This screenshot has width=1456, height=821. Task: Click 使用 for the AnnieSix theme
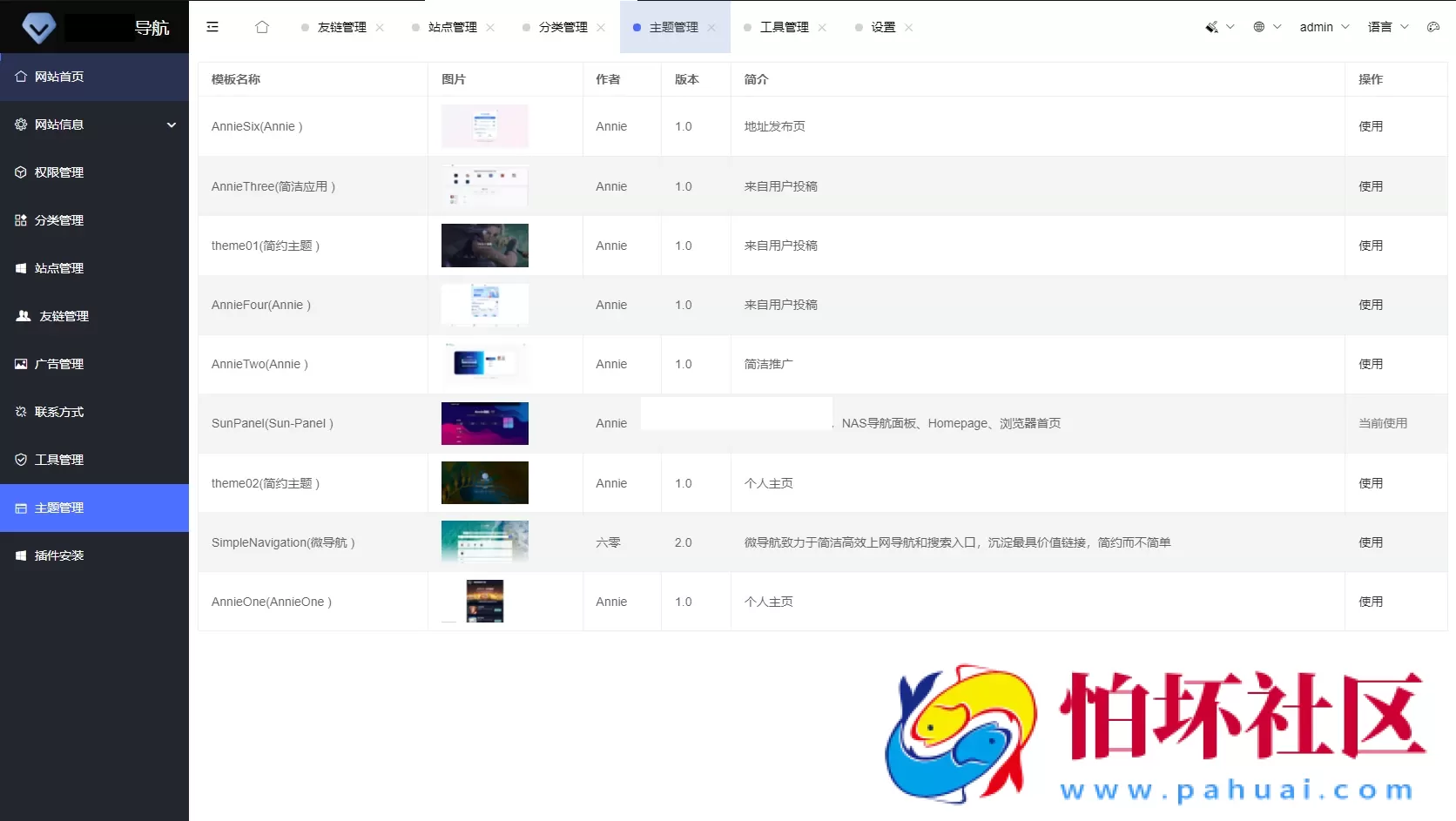1371,126
